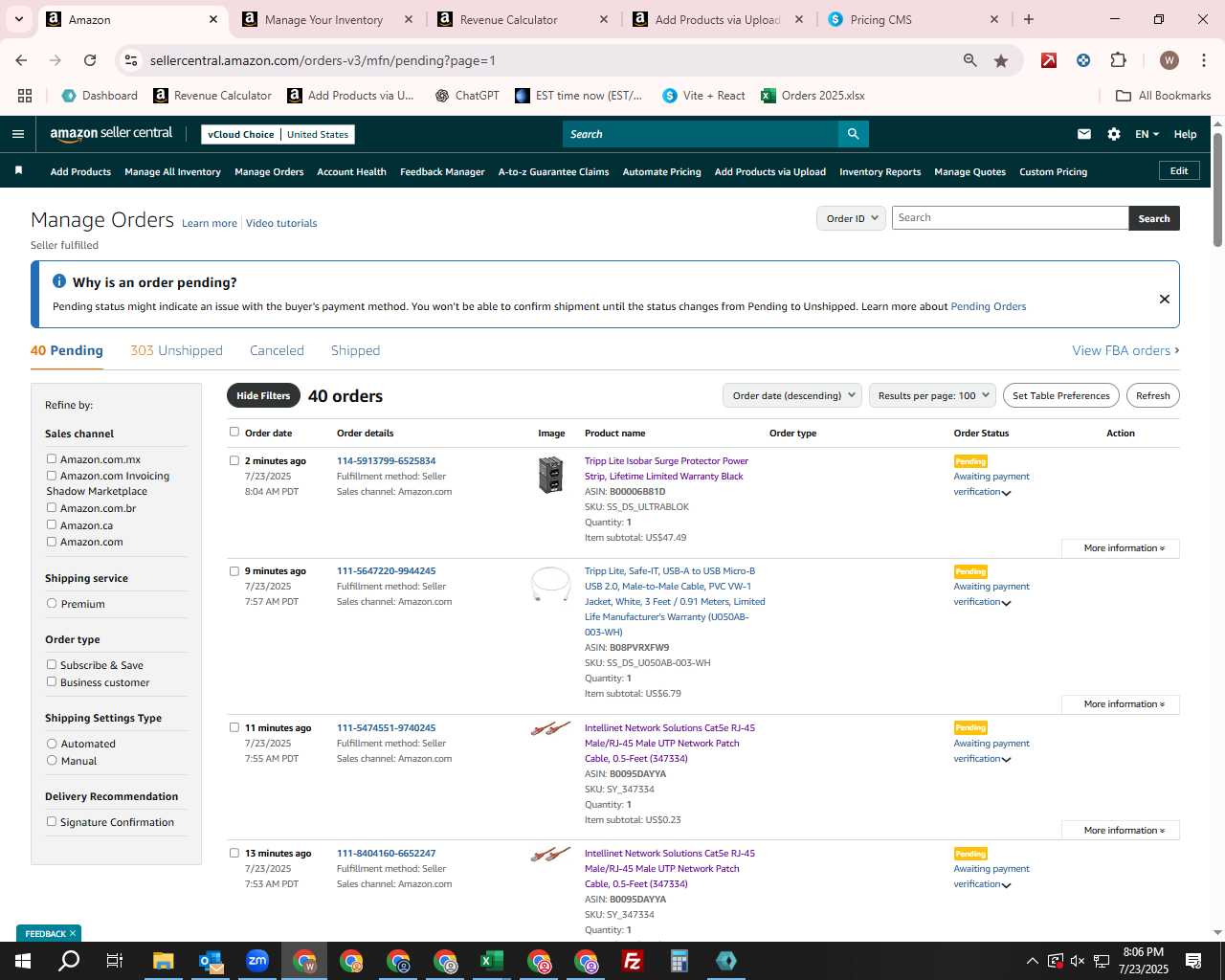Select Manual shipping settings radio

click(52, 760)
